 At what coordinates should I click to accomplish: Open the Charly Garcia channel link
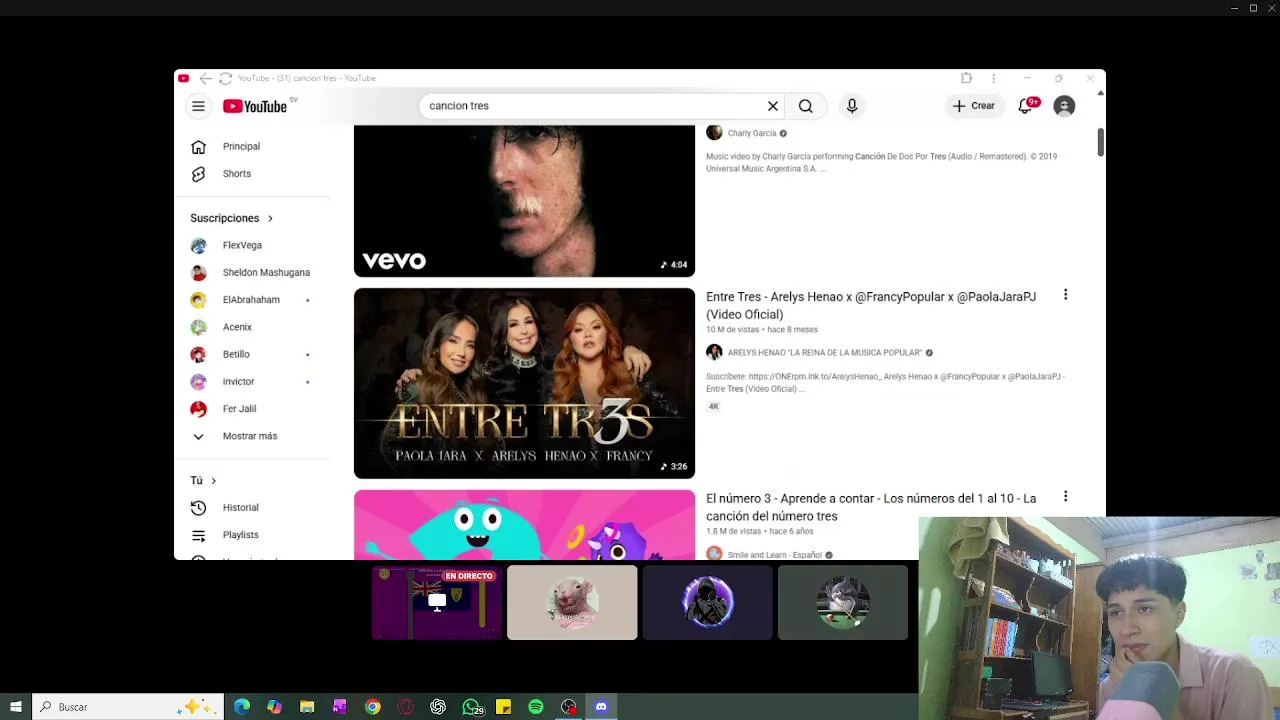click(x=752, y=133)
